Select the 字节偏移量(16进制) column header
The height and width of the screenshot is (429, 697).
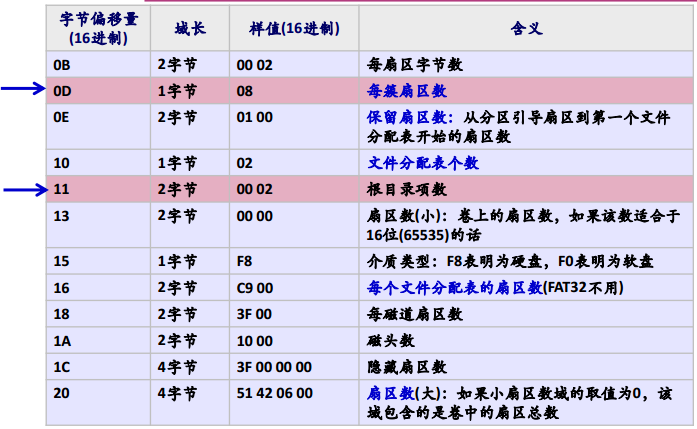coord(94,29)
